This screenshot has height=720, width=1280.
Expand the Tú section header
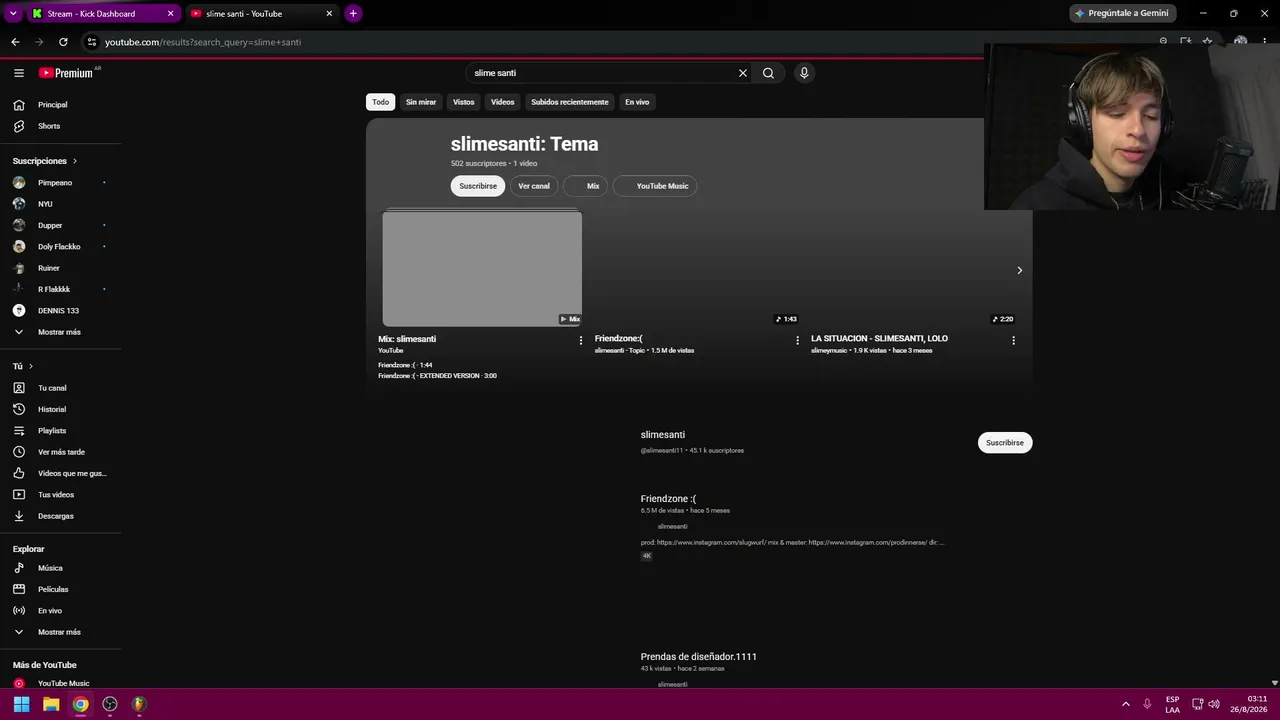click(23, 366)
